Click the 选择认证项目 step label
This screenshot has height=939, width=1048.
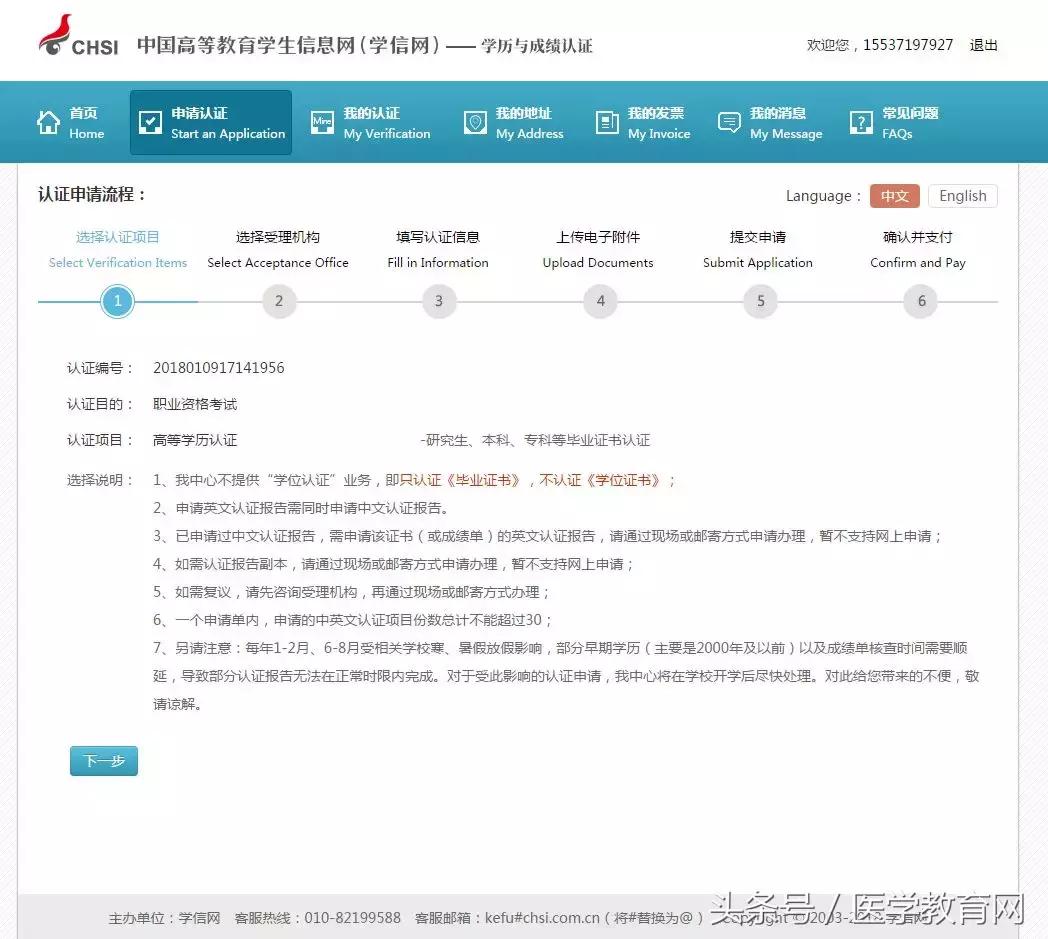click(117, 236)
